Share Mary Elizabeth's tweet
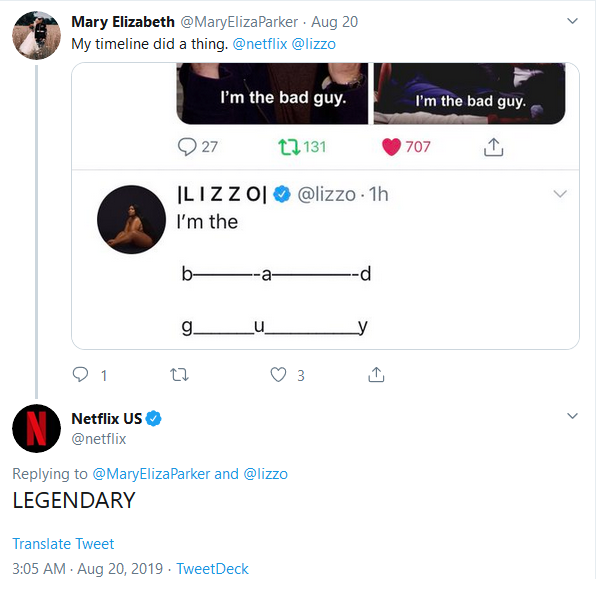Viewport: 601px width, 592px height. coord(377,375)
